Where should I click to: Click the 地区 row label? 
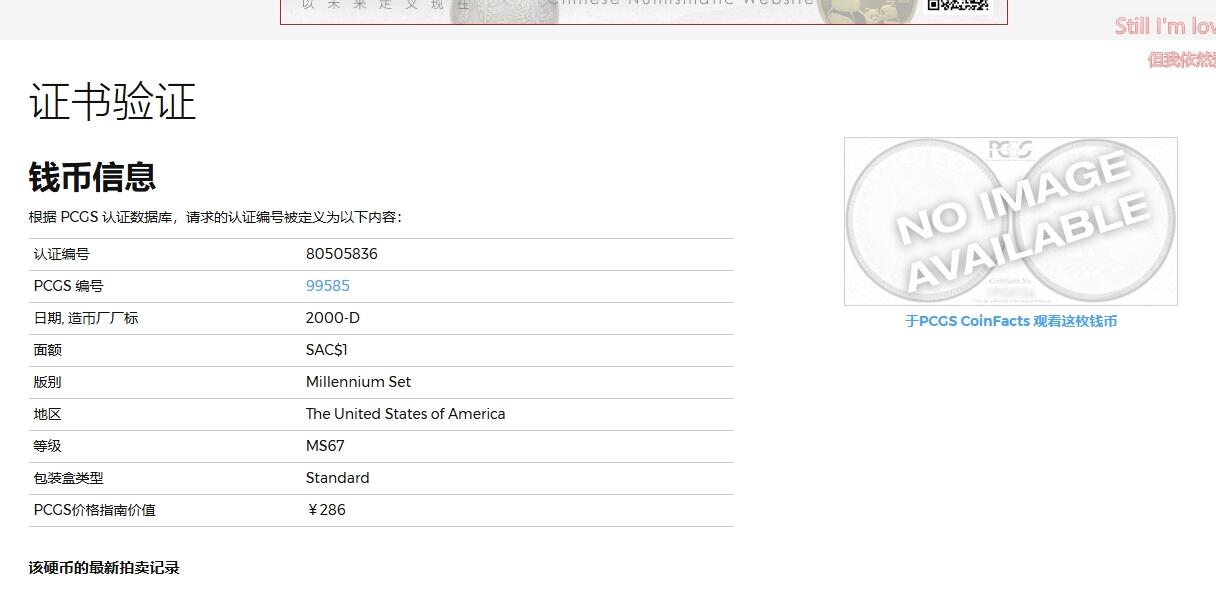pyautogui.click(x=48, y=414)
